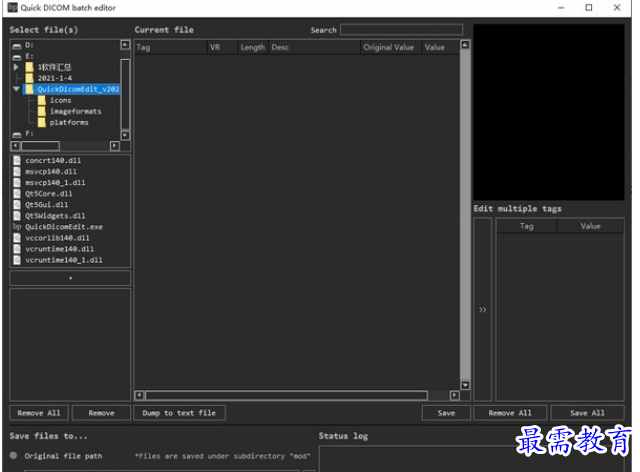This screenshot has height=472, width=640.
Task: Click the platforms folder icon
Action: coord(41,122)
